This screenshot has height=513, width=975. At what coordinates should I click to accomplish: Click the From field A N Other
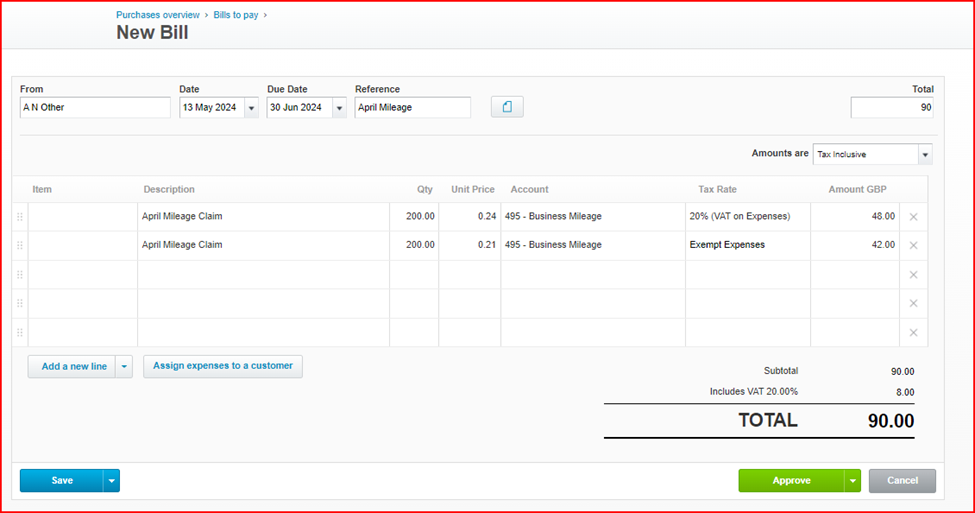[95, 108]
